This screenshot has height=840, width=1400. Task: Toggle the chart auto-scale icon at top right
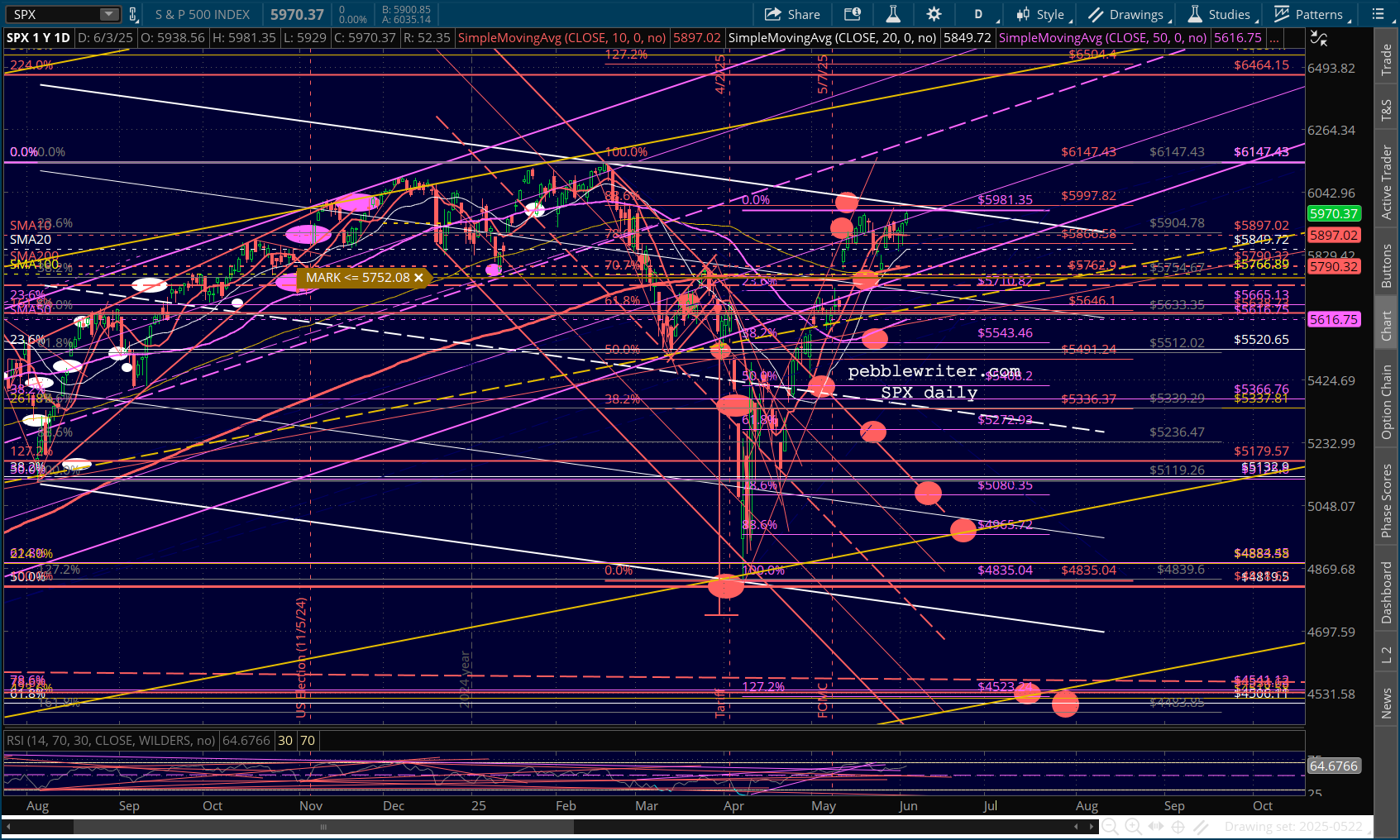coord(1319,38)
